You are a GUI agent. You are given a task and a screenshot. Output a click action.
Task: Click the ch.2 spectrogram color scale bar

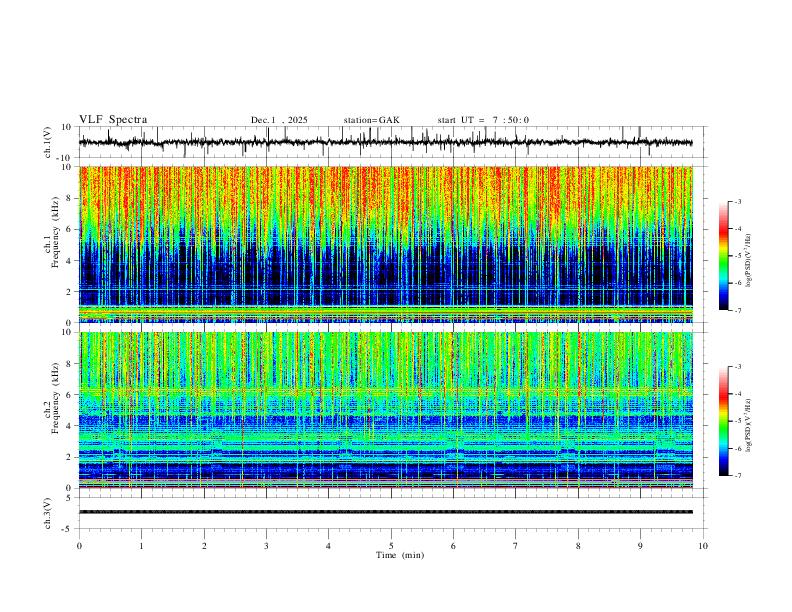coord(723,421)
